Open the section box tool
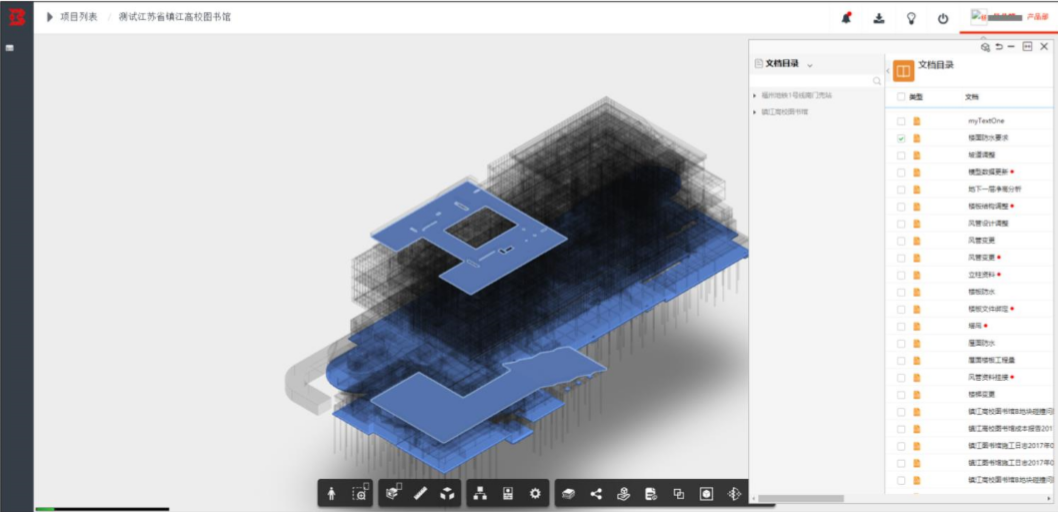This screenshot has height=512, width=1058. pyautogui.click(x=393, y=493)
